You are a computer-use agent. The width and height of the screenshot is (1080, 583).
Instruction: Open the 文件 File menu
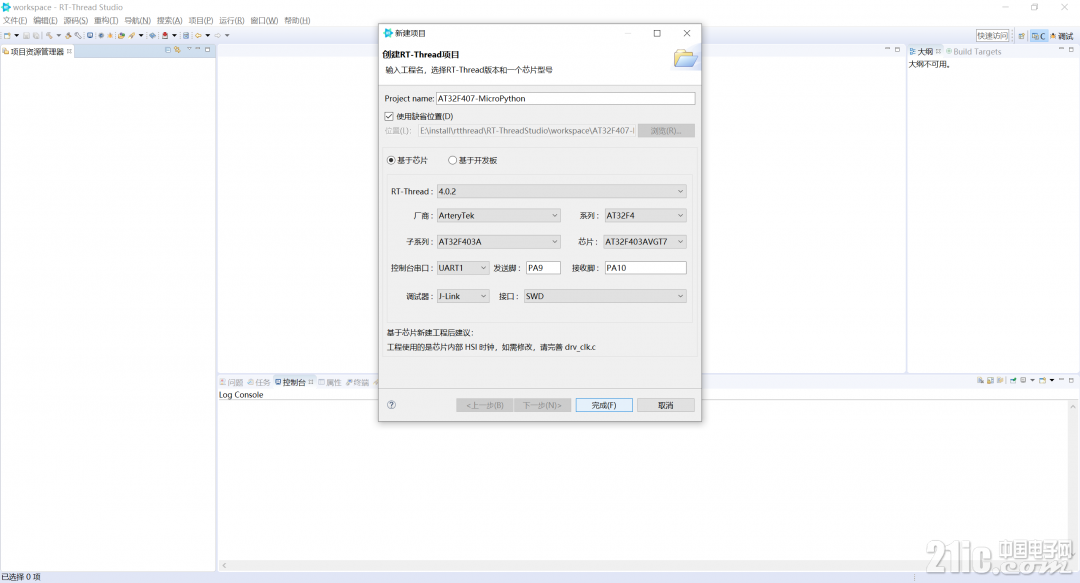pos(15,21)
